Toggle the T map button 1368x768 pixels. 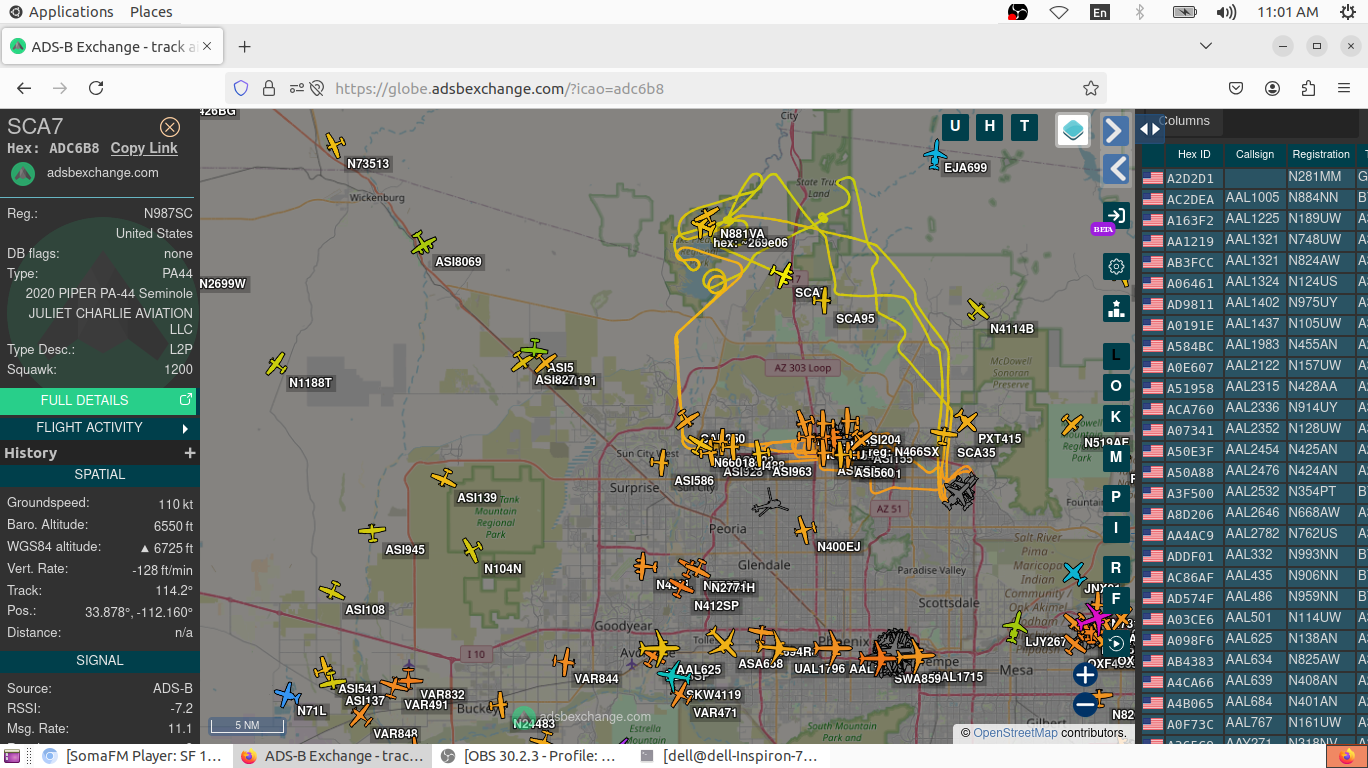(x=1024, y=126)
